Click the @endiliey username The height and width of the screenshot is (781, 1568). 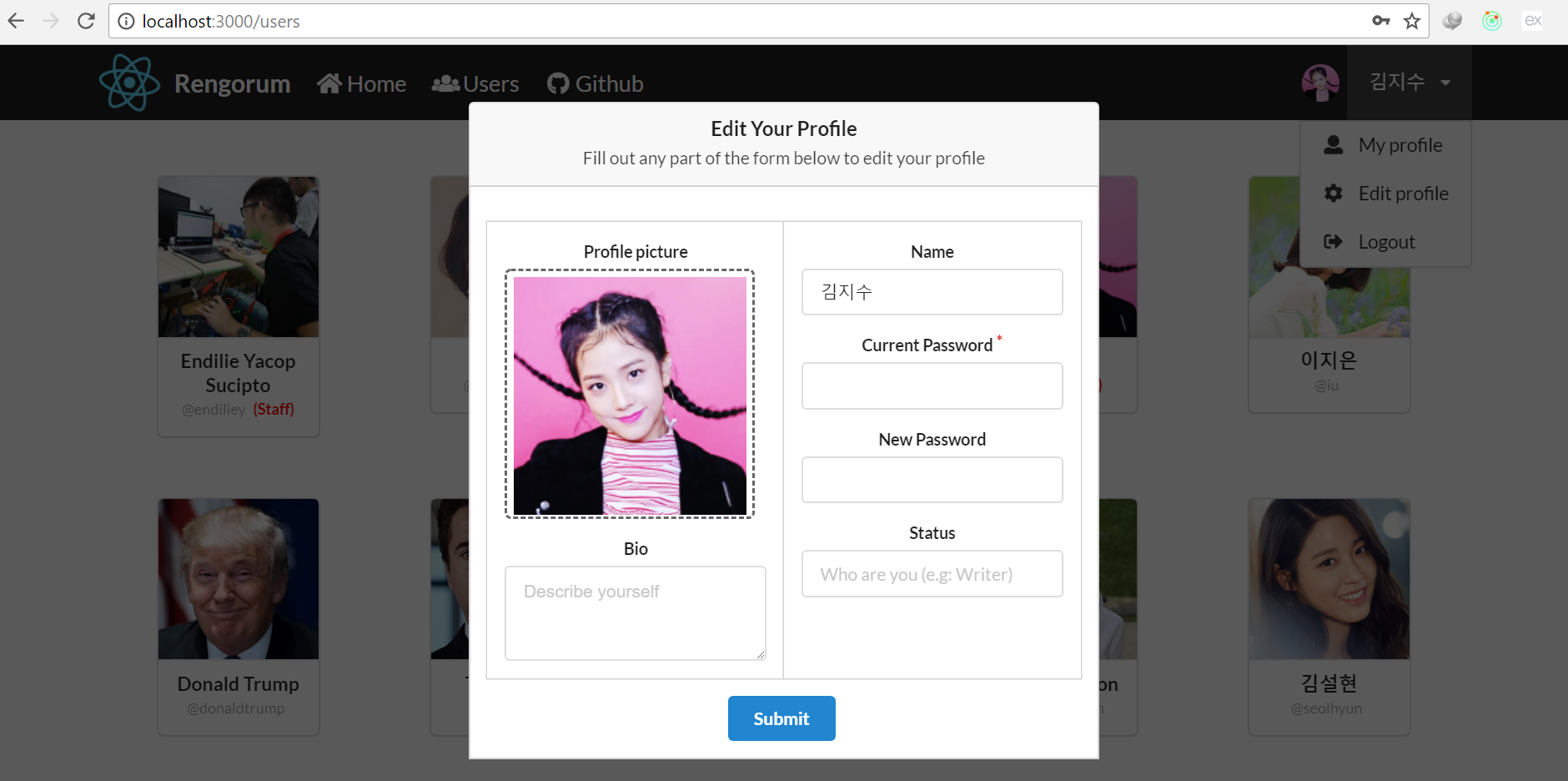[214, 410]
